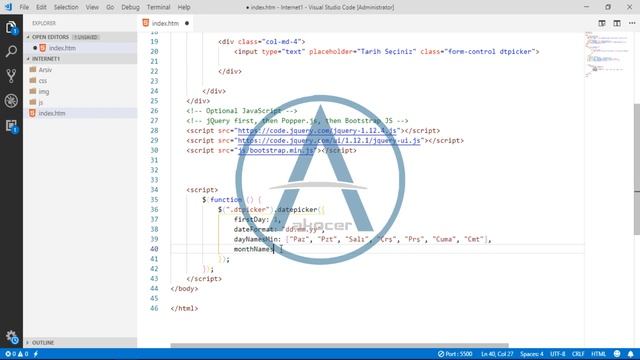Click the VS Code logo in title bar
The image size is (640, 360).
(x=8, y=7)
